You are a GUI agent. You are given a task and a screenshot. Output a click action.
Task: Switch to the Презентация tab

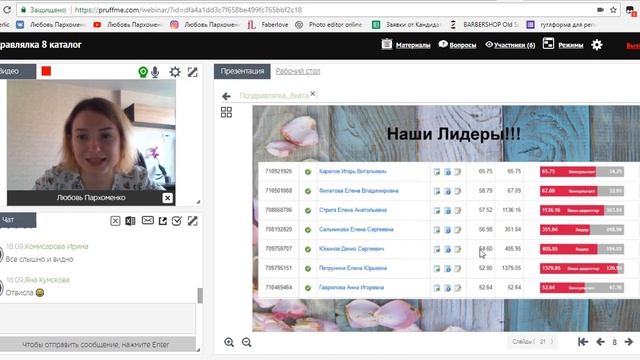pos(242,71)
